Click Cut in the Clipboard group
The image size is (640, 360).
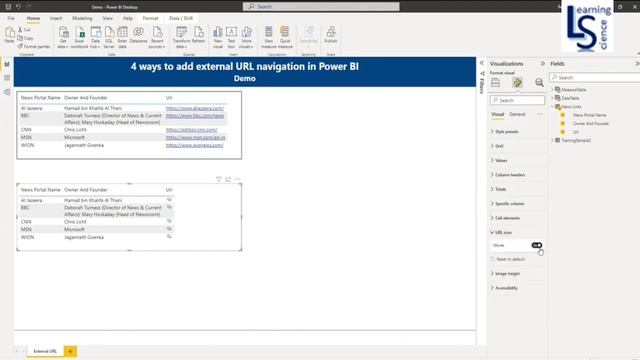pos(24,30)
